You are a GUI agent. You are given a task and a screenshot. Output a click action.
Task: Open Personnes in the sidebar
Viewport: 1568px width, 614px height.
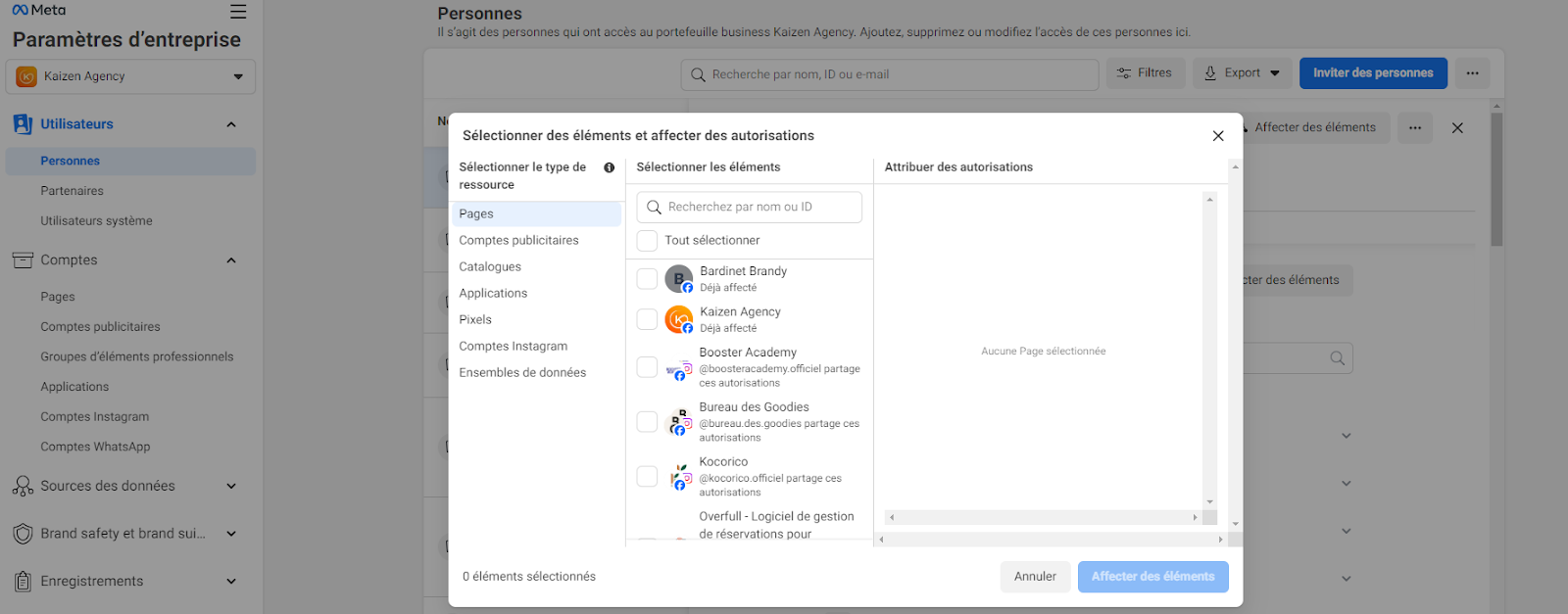[x=130, y=162]
